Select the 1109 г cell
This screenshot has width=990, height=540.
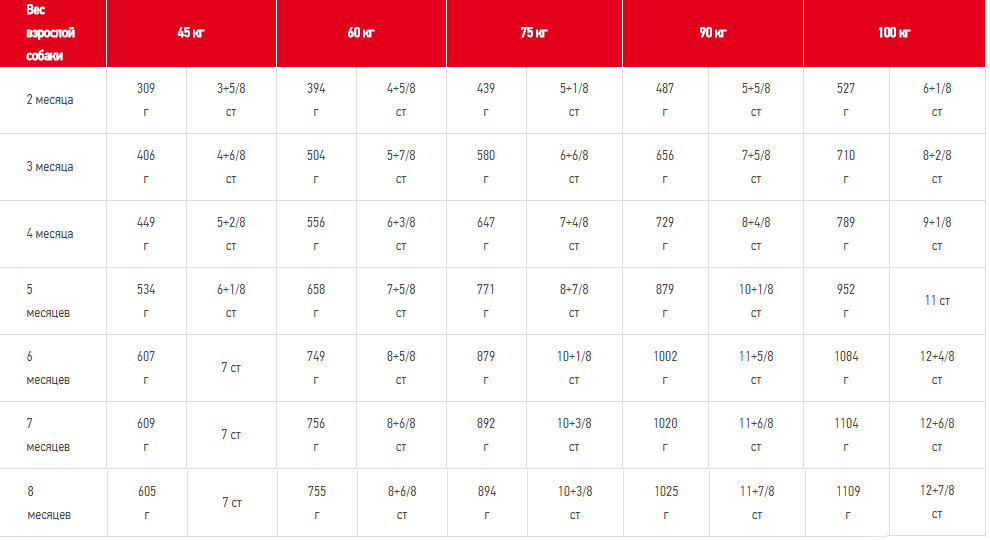pos(846,503)
